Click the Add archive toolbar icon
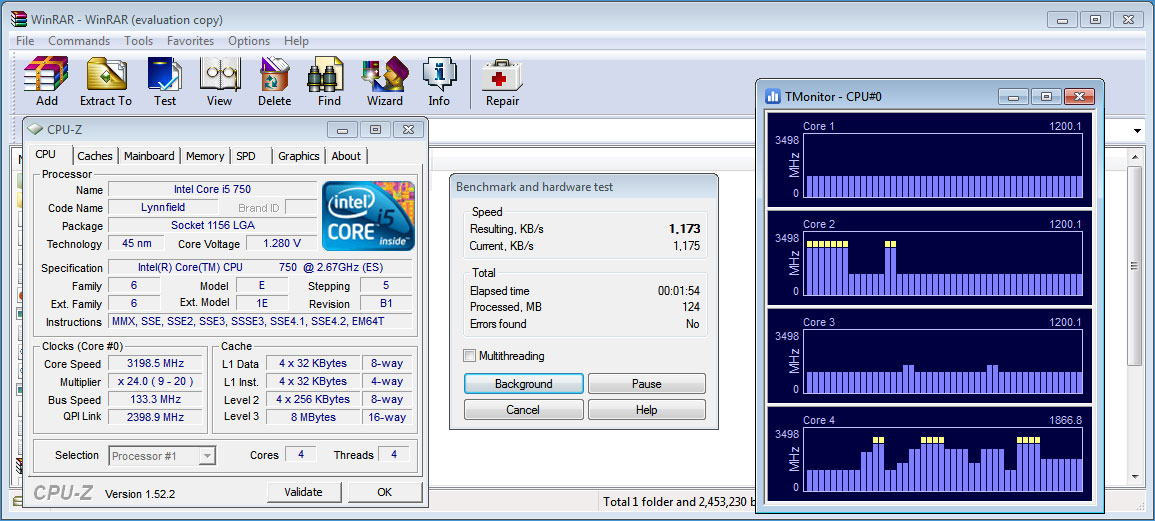Viewport: 1155px width, 521px height. click(x=46, y=74)
